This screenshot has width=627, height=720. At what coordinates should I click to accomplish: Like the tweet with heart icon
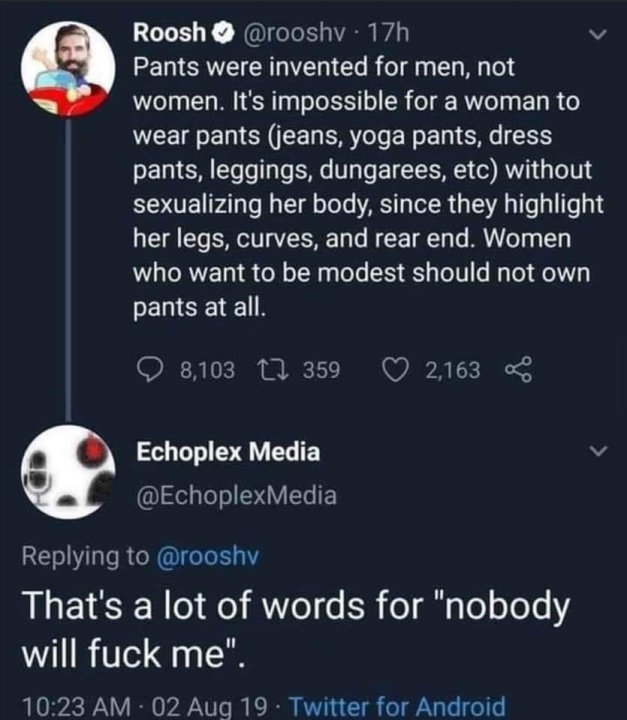399,371
